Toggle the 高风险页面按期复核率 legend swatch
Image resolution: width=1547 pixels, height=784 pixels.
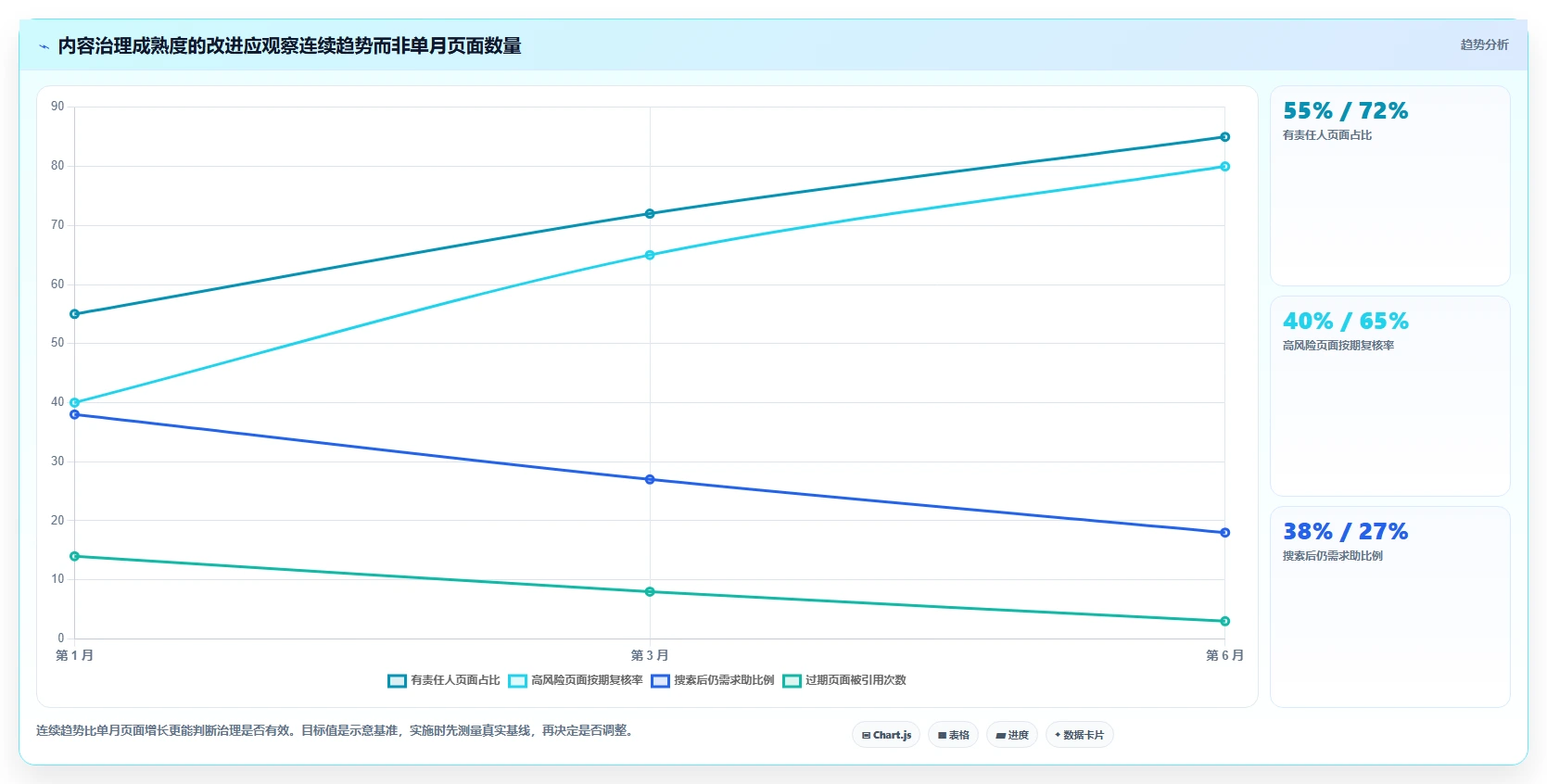click(x=517, y=681)
